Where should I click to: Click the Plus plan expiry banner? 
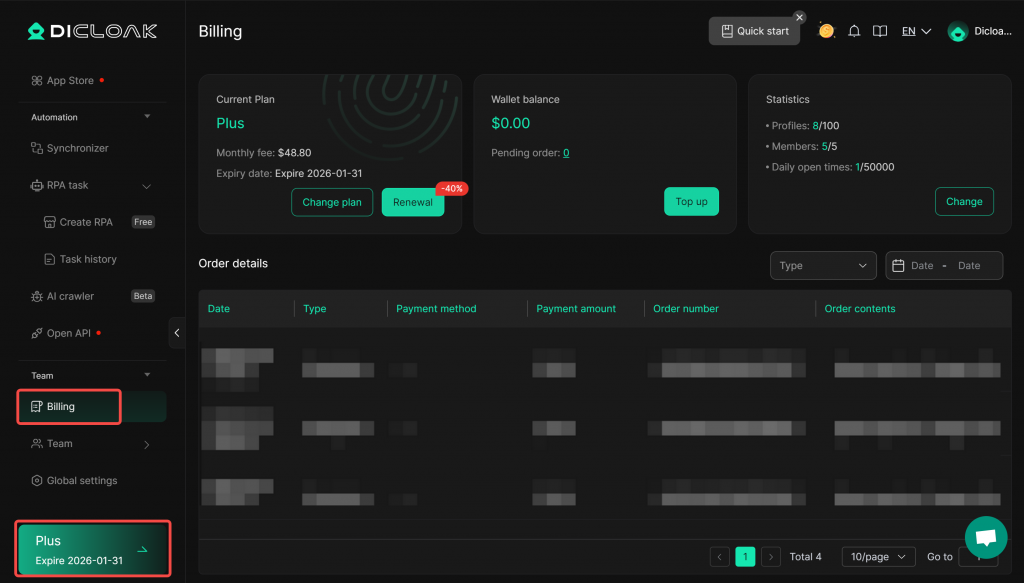click(x=92, y=549)
